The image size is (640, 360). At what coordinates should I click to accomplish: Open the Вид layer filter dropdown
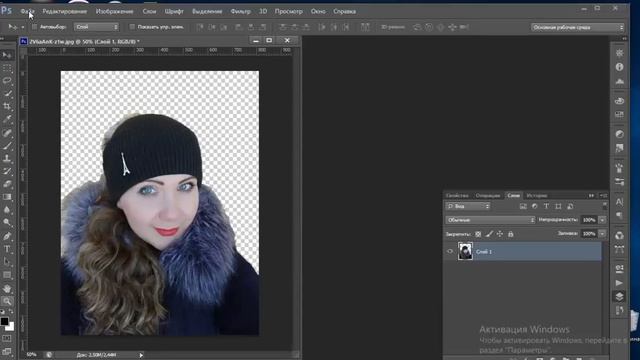468,207
